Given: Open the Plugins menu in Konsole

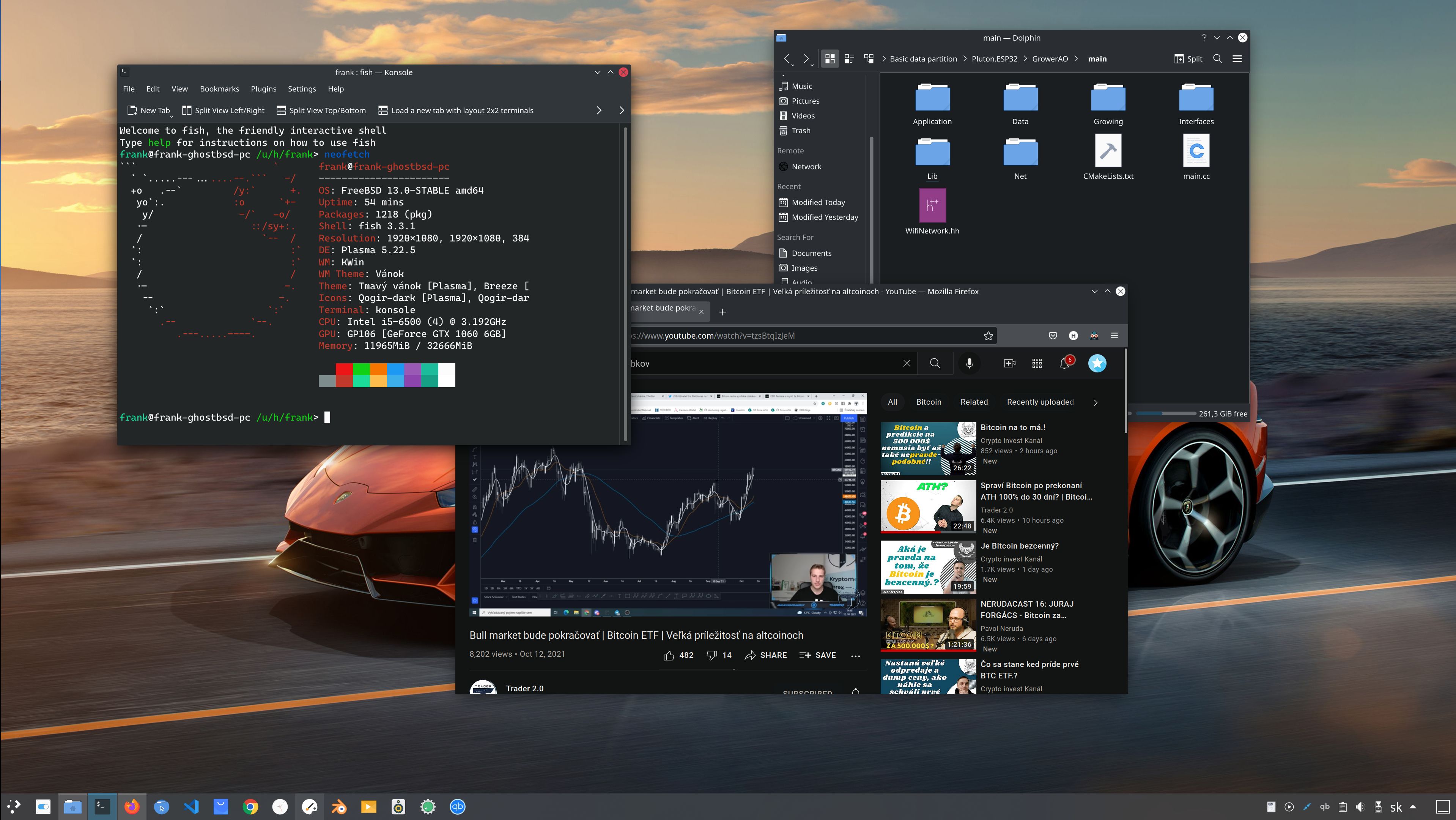Looking at the screenshot, I should [x=263, y=89].
